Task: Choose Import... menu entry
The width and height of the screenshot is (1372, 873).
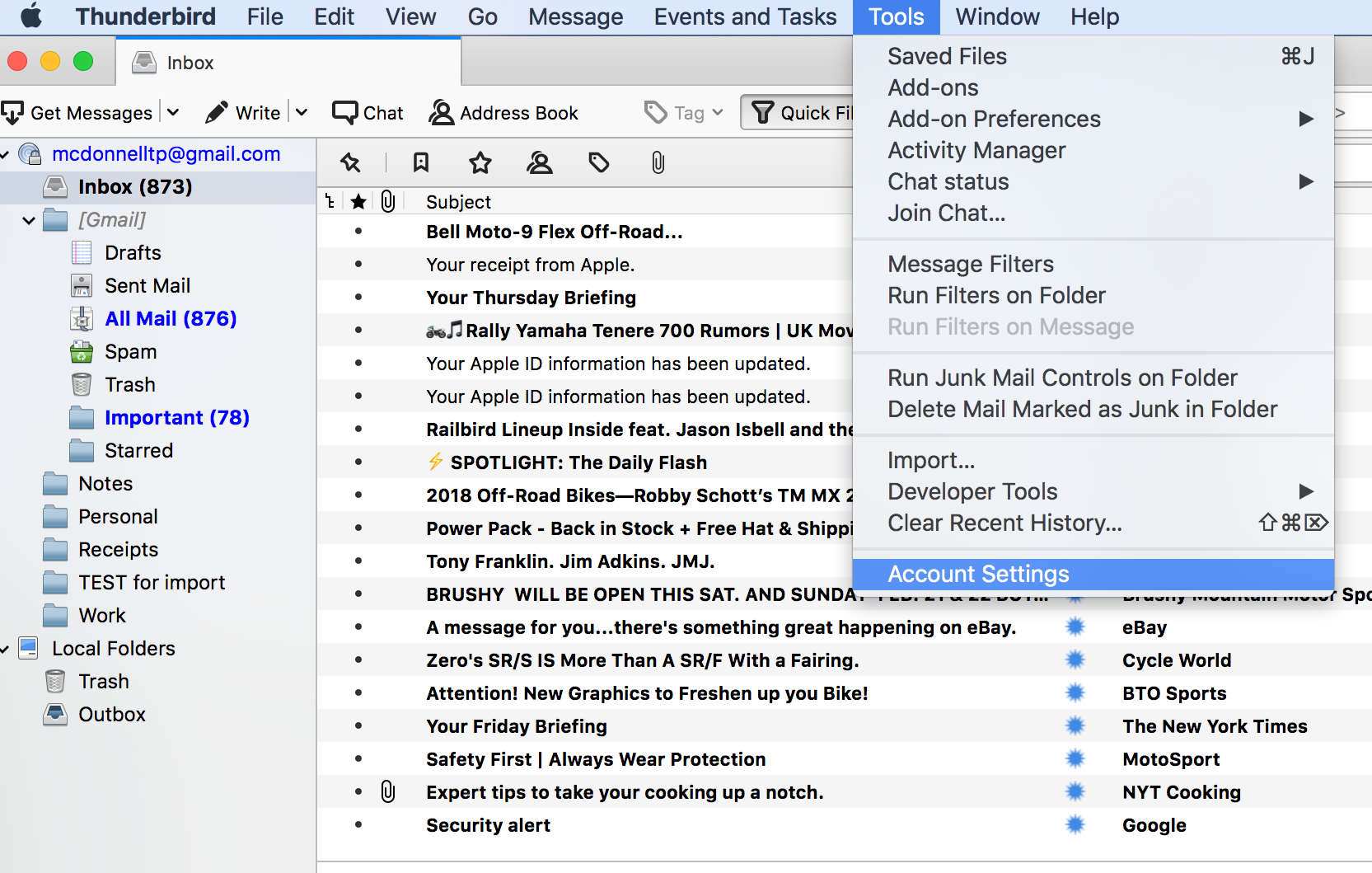Action: pyautogui.click(x=1093, y=460)
